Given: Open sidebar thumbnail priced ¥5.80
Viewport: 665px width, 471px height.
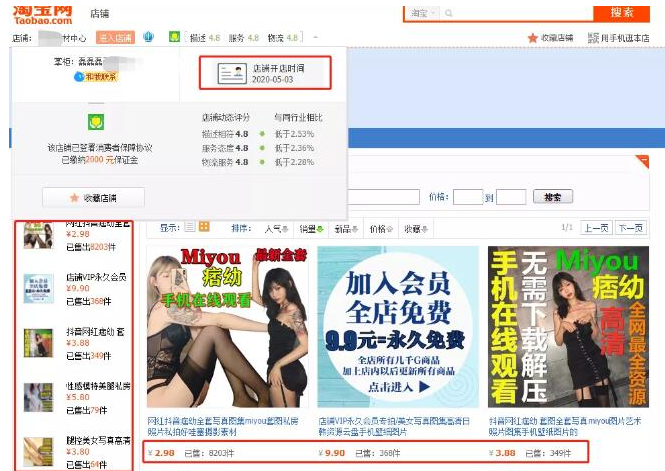Looking at the screenshot, I should tap(38, 397).
